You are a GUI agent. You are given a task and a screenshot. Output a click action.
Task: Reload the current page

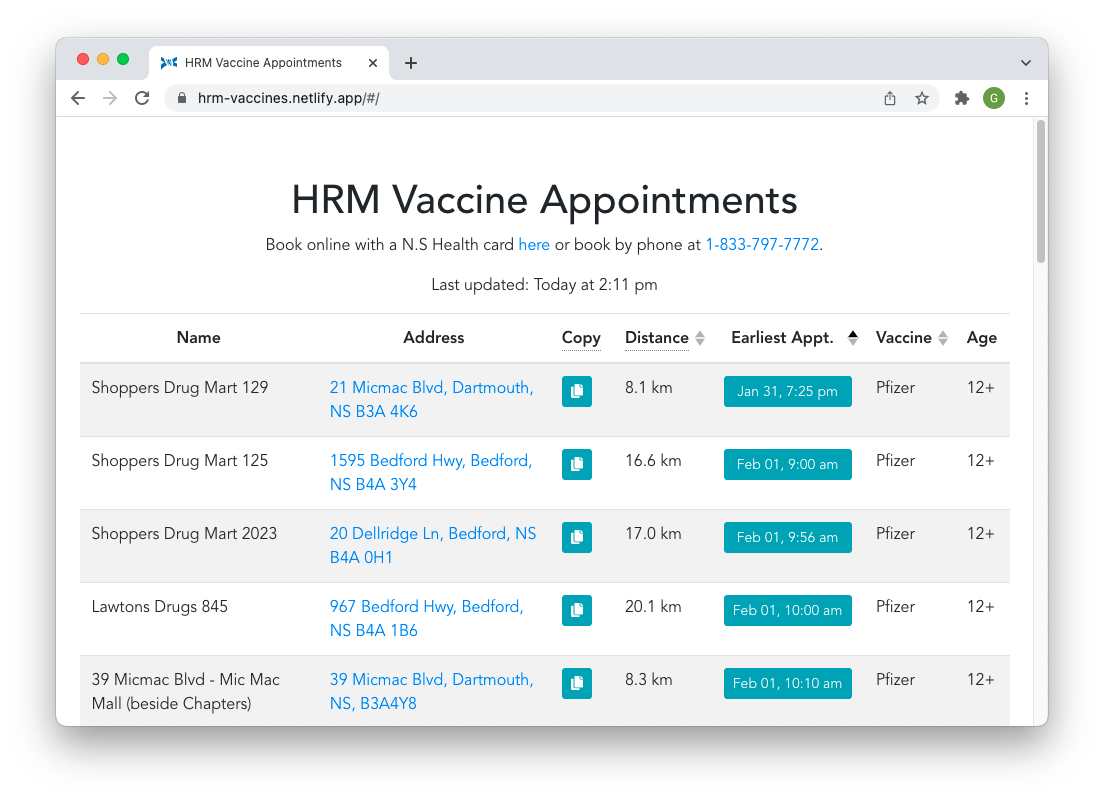142,98
